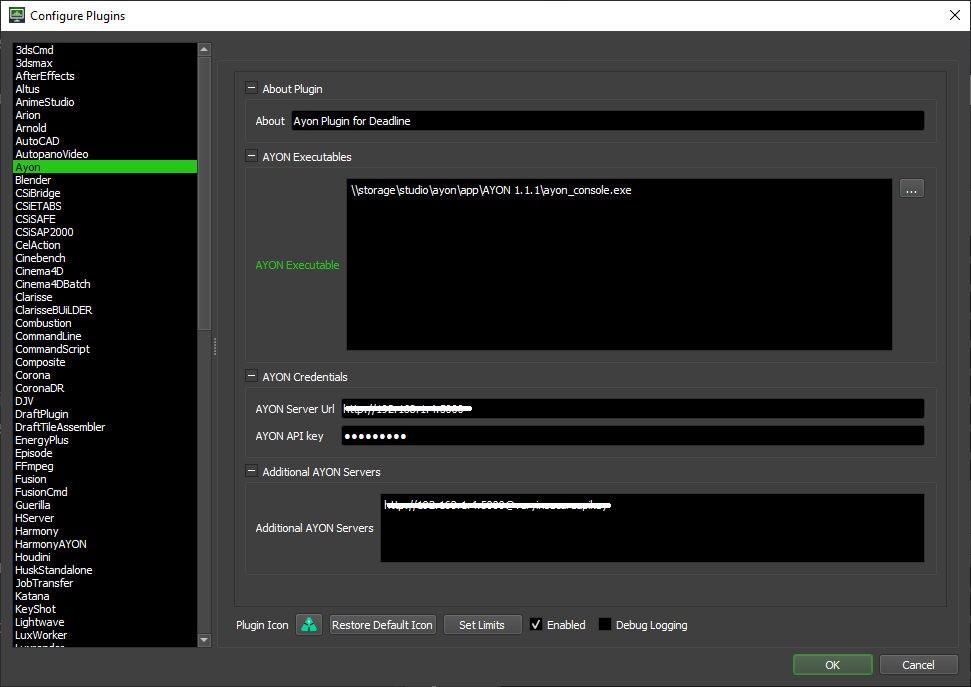Screen dimensions: 971x687
Task: Collapse the About Plugin section
Action: point(251,89)
